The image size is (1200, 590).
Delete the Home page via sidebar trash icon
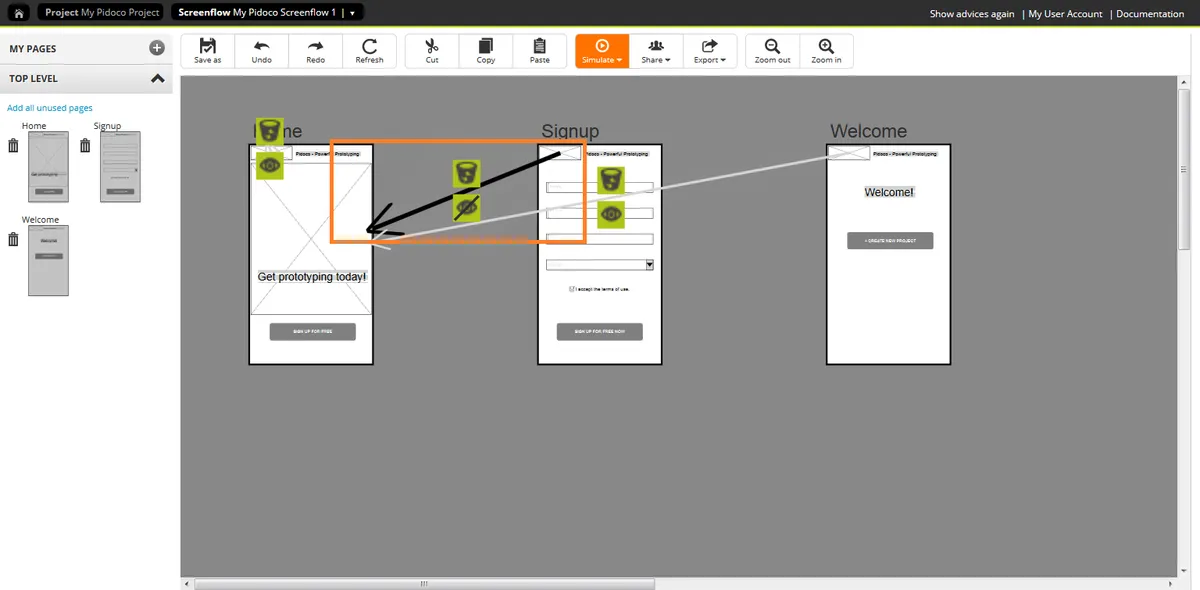tap(13, 146)
